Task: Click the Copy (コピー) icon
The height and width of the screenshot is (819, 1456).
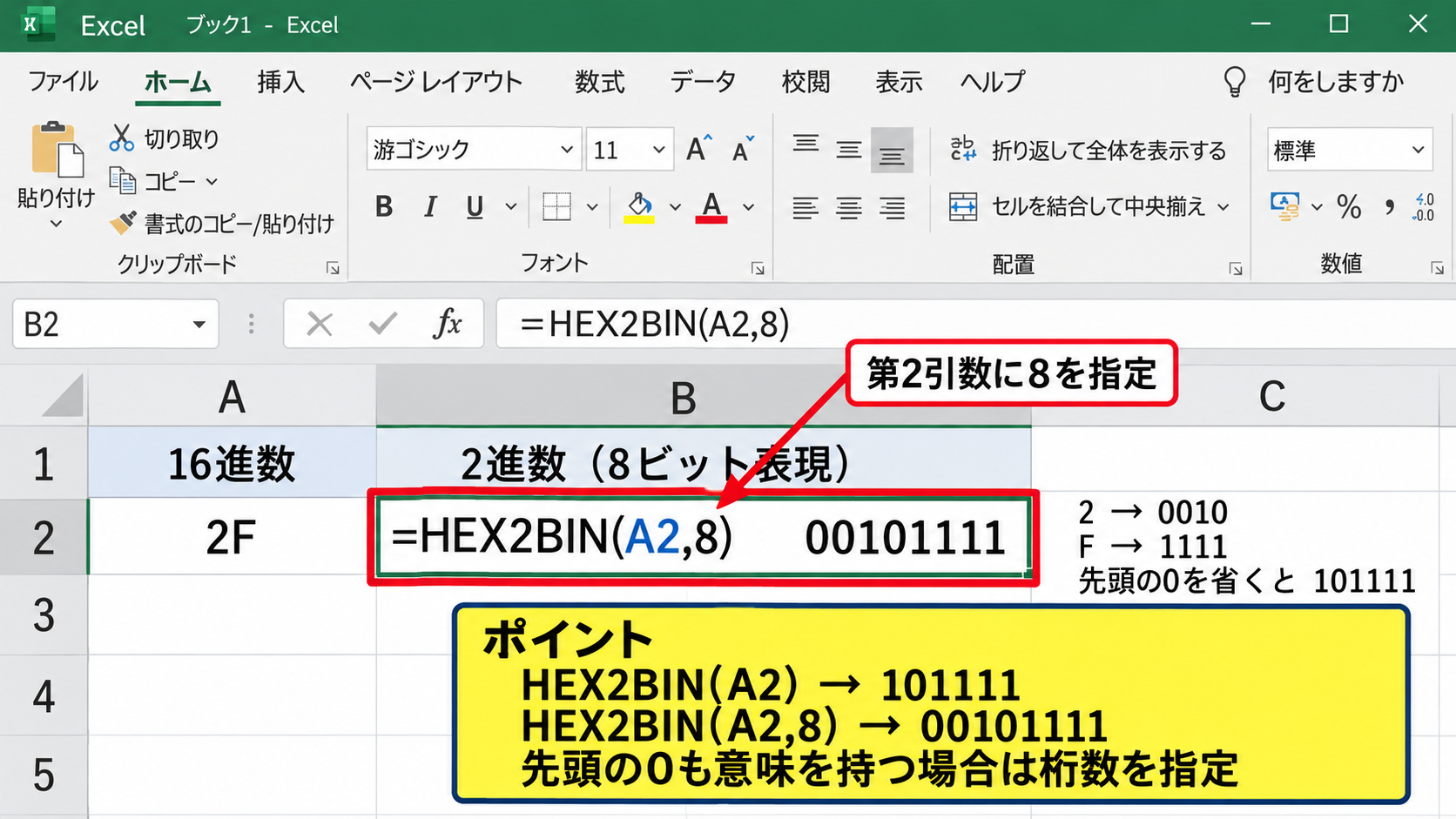Action: (122, 181)
